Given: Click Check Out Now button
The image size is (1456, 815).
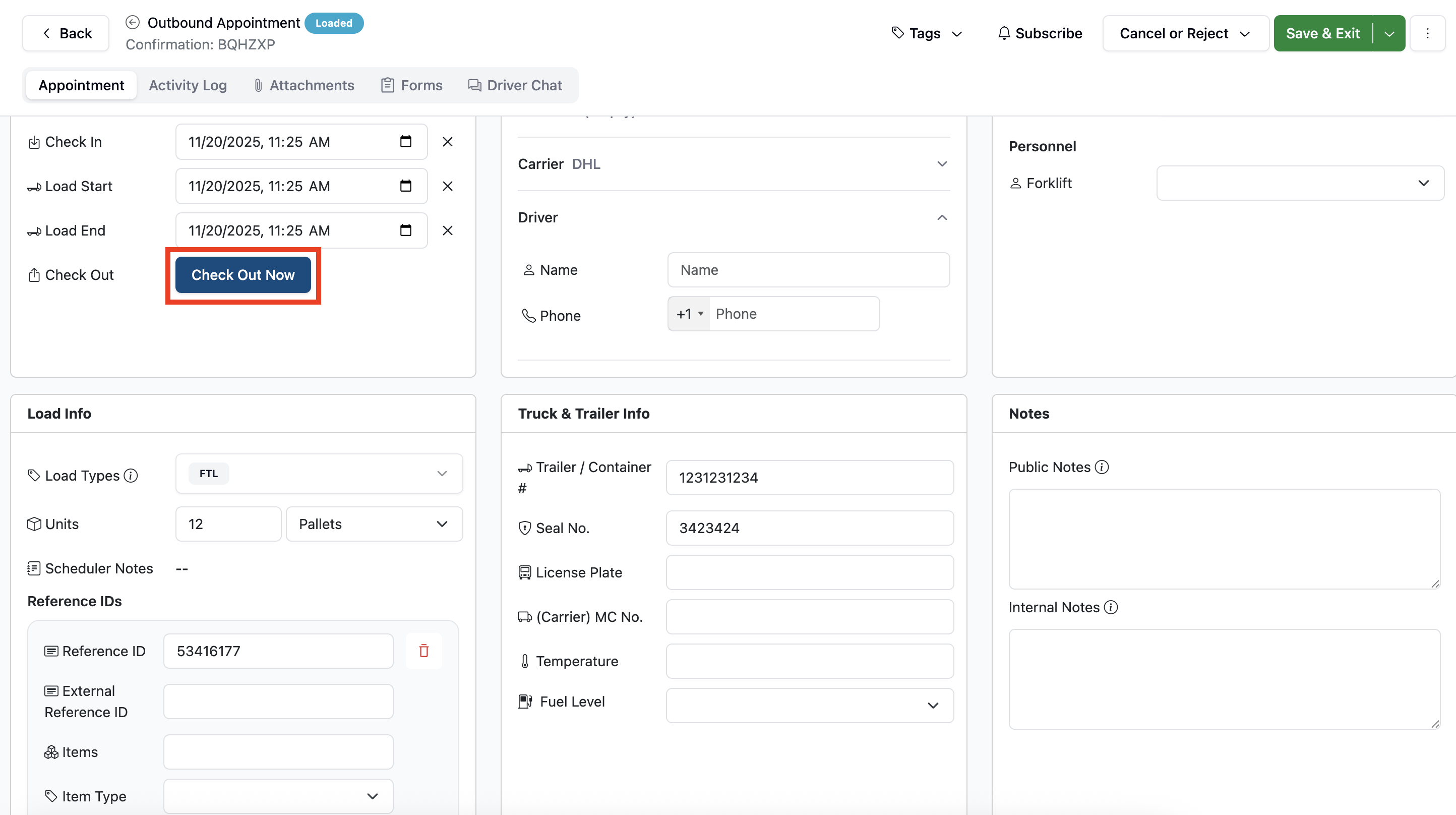Looking at the screenshot, I should [243, 275].
